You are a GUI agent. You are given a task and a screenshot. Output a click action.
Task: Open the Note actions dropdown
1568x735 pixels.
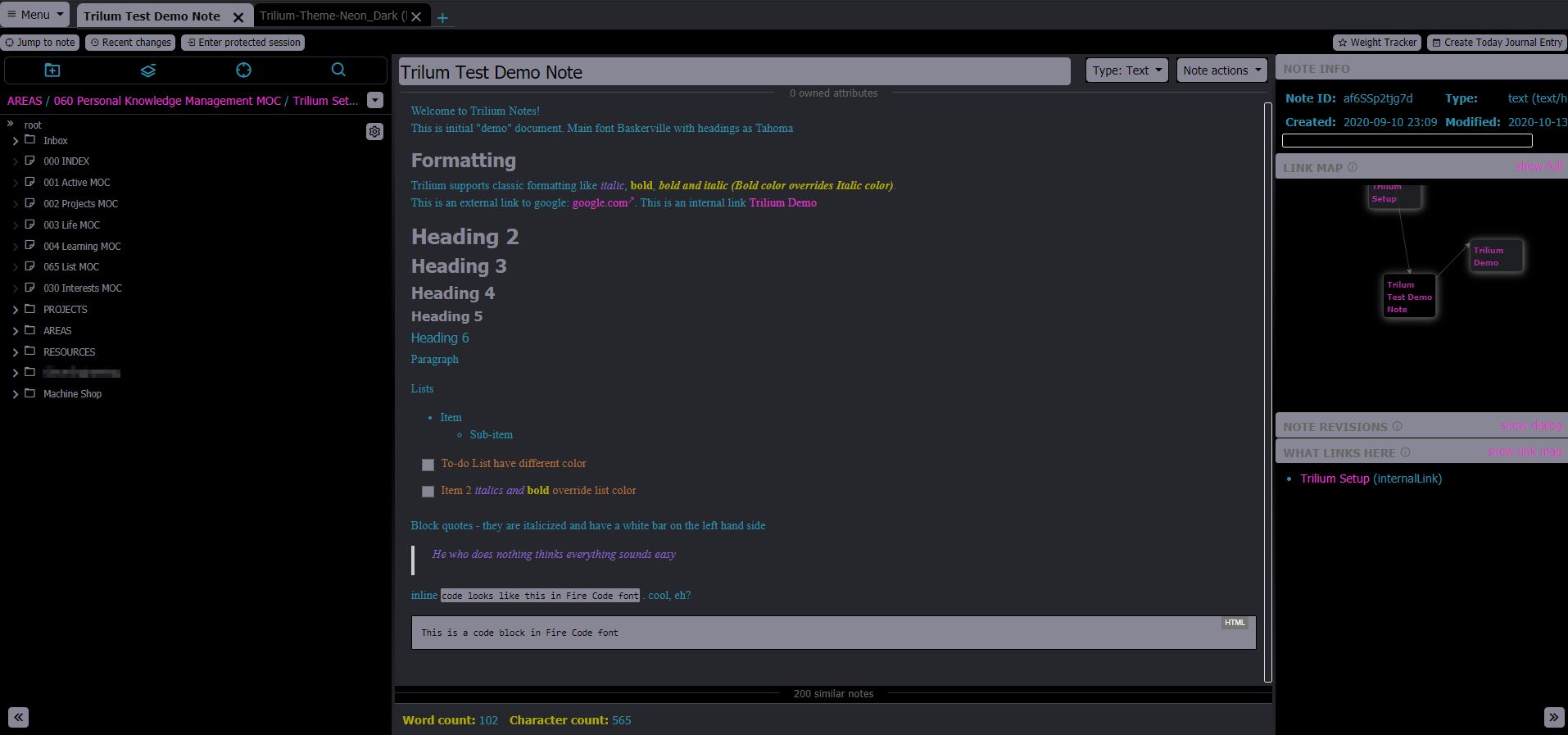click(1221, 70)
